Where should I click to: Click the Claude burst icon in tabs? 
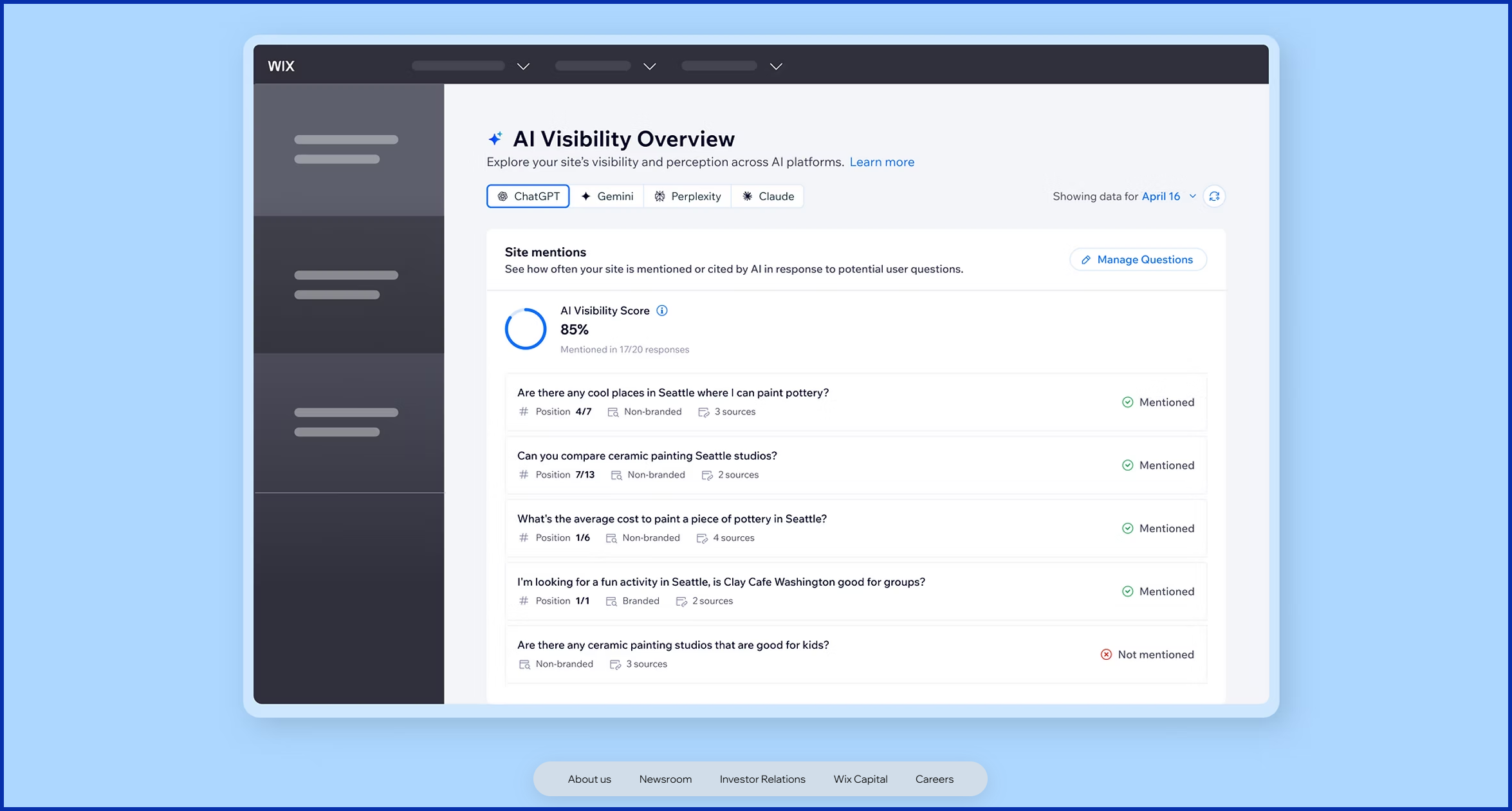click(x=747, y=196)
